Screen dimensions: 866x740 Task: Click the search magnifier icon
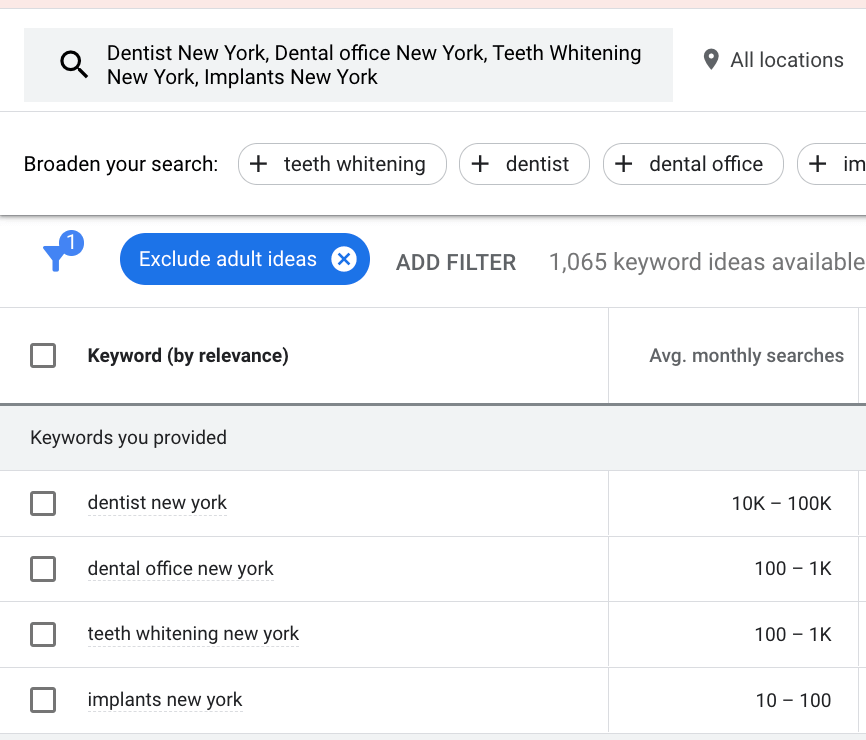click(74, 66)
